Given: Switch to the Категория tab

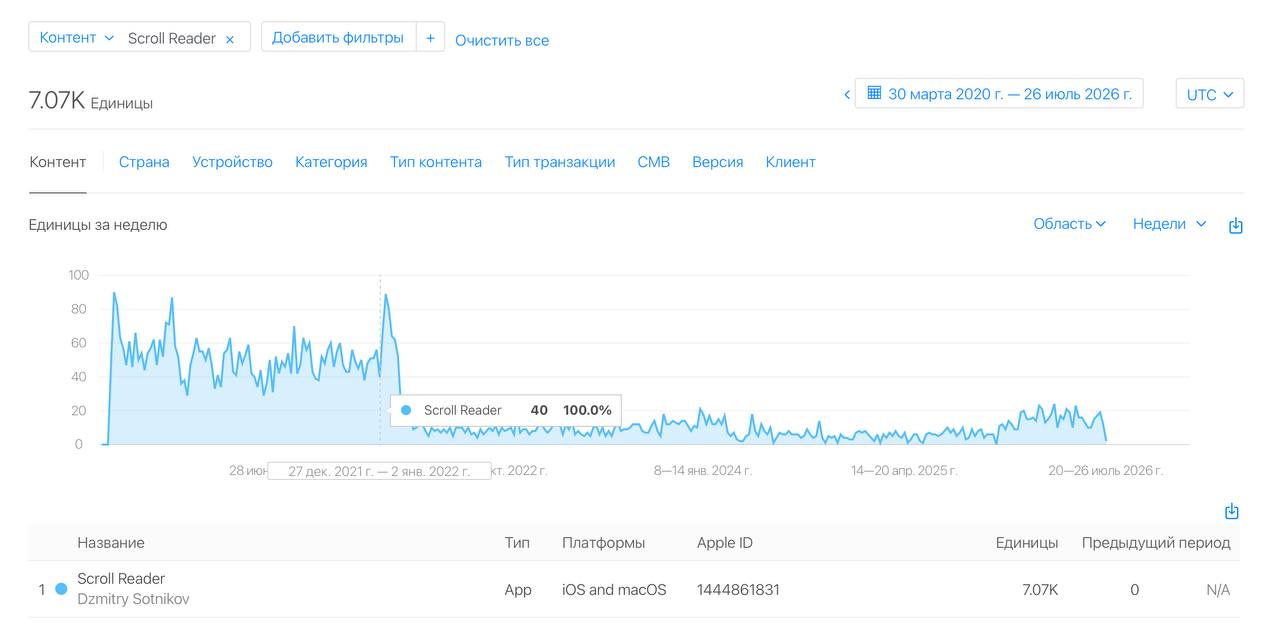Looking at the screenshot, I should pos(331,161).
